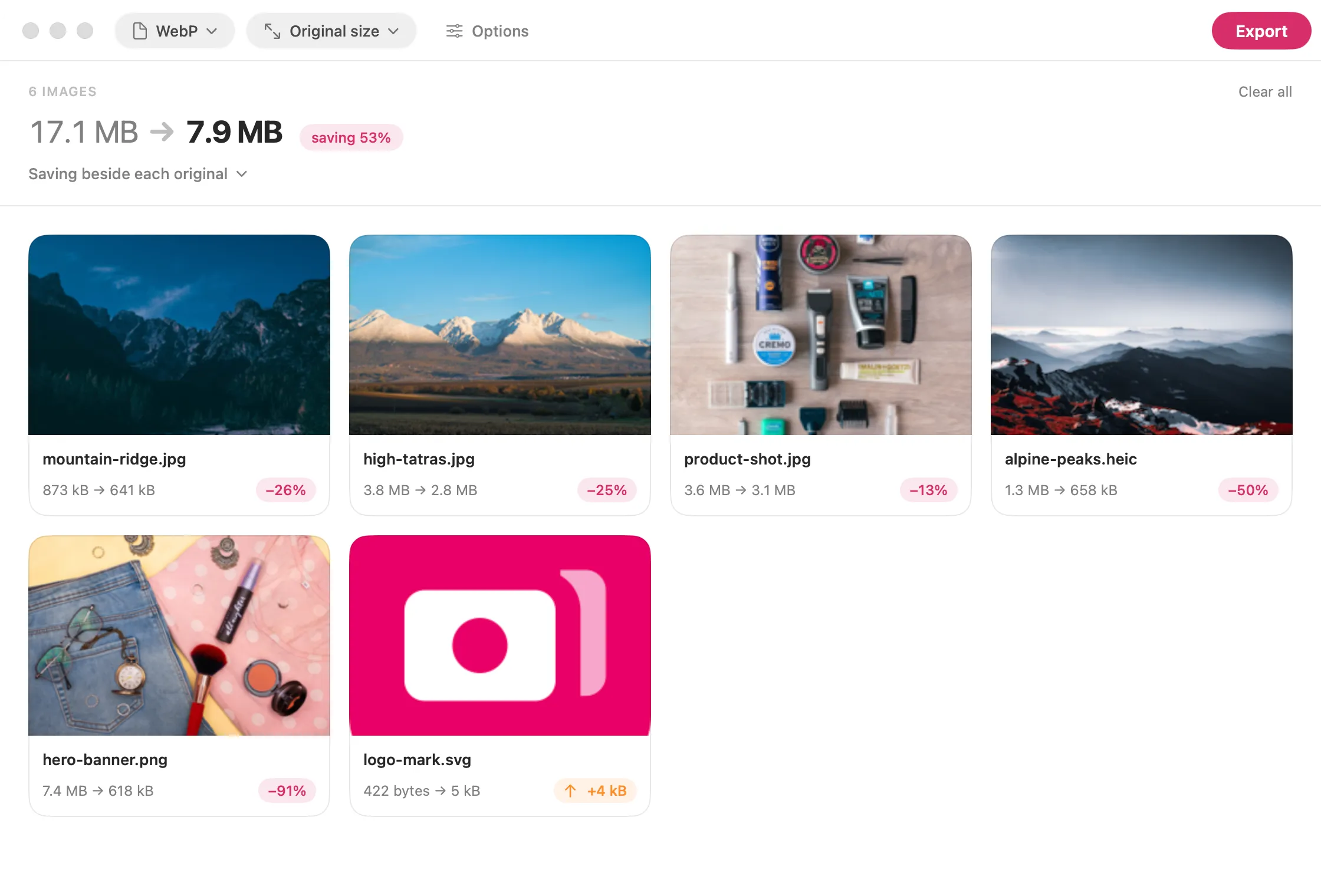Click the product-shot.jpg file name
Screen dimensions: 1321x896
[x=747, y=459]
